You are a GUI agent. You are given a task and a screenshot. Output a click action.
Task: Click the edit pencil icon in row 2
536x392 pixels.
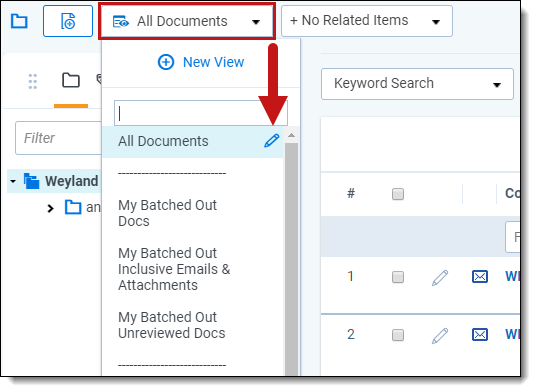tap(440, 336)
